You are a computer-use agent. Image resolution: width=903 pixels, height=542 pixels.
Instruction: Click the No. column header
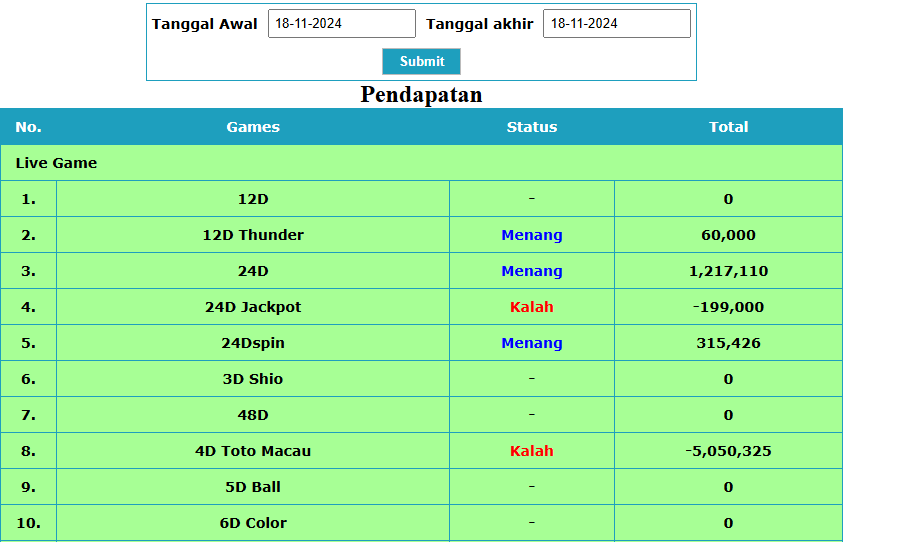pos(28,127)
